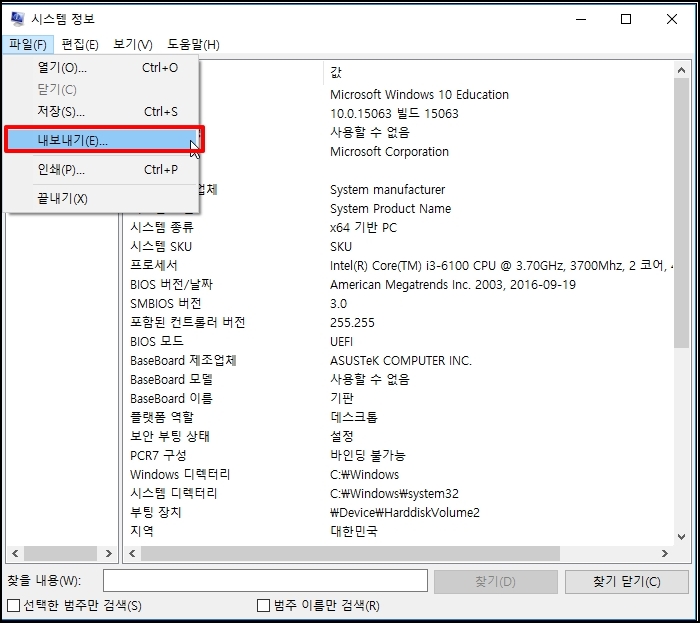Close the 시스템 정보 window
Screen dimensions: 700x623
click(x=672, y=19)
